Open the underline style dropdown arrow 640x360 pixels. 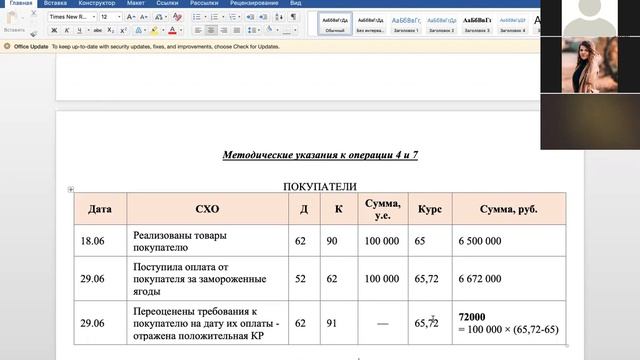tap(88, 30)
